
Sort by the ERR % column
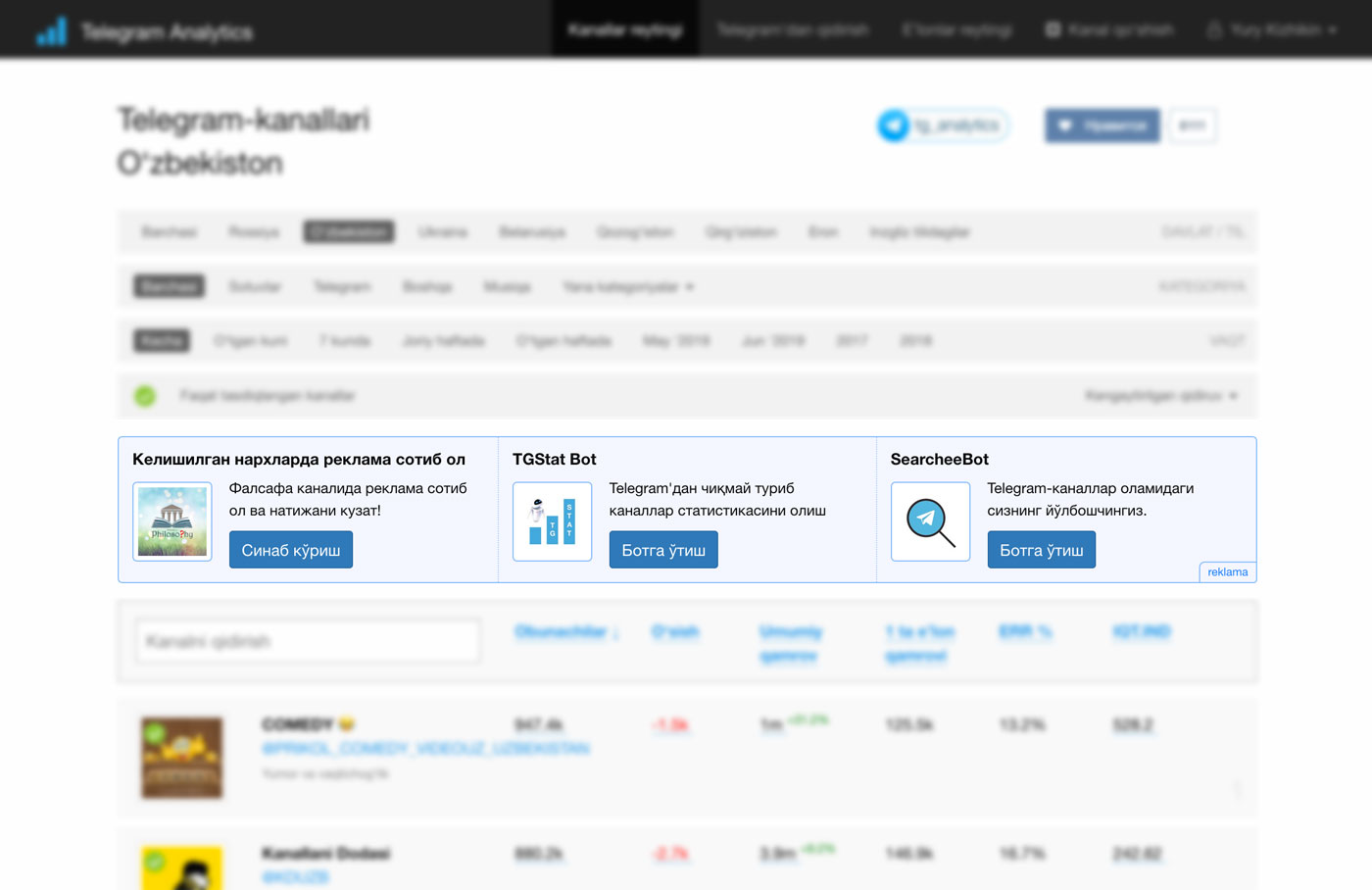[1025, 632]
